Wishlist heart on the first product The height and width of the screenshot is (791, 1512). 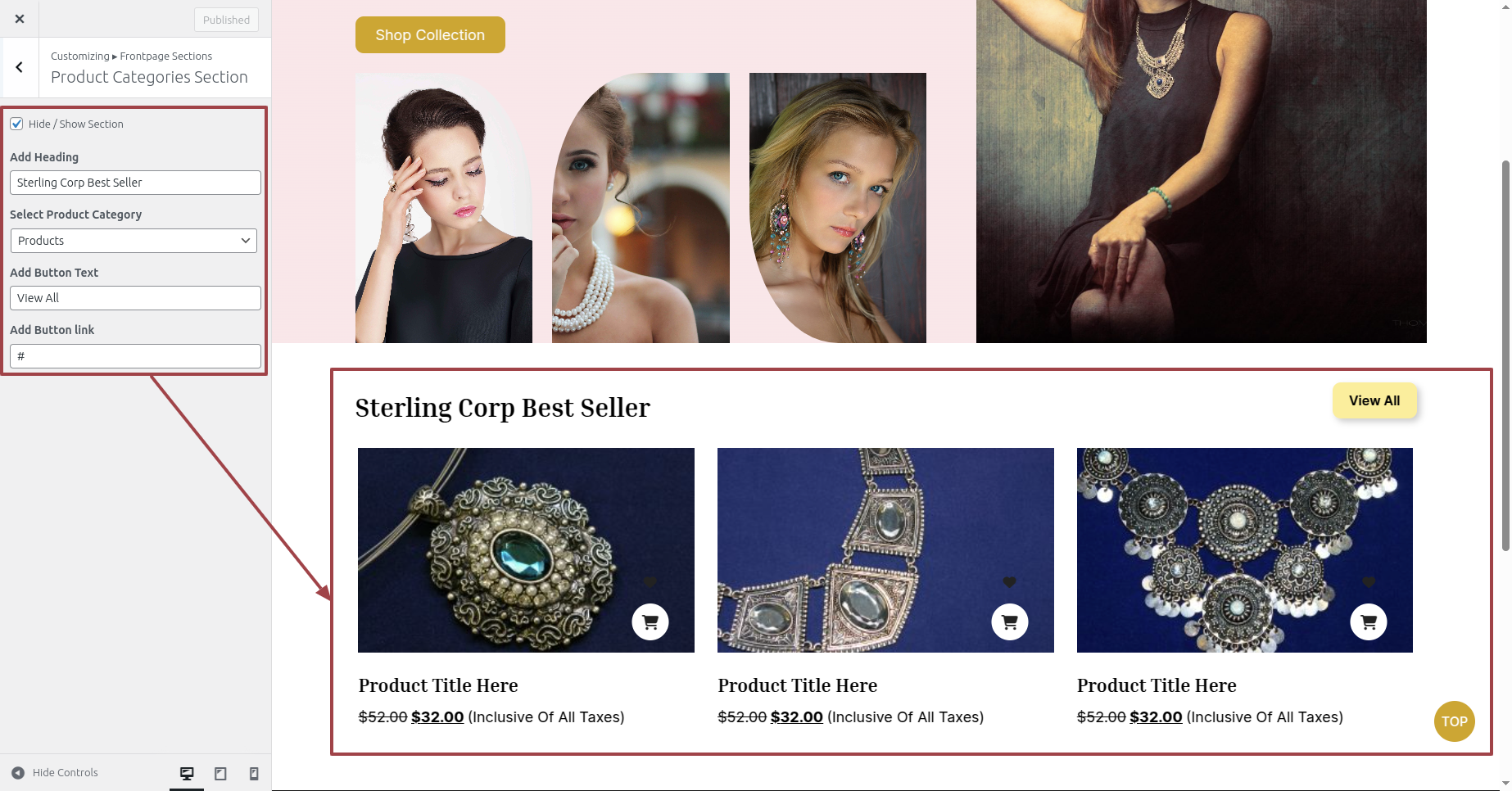[x=650, y=582]
